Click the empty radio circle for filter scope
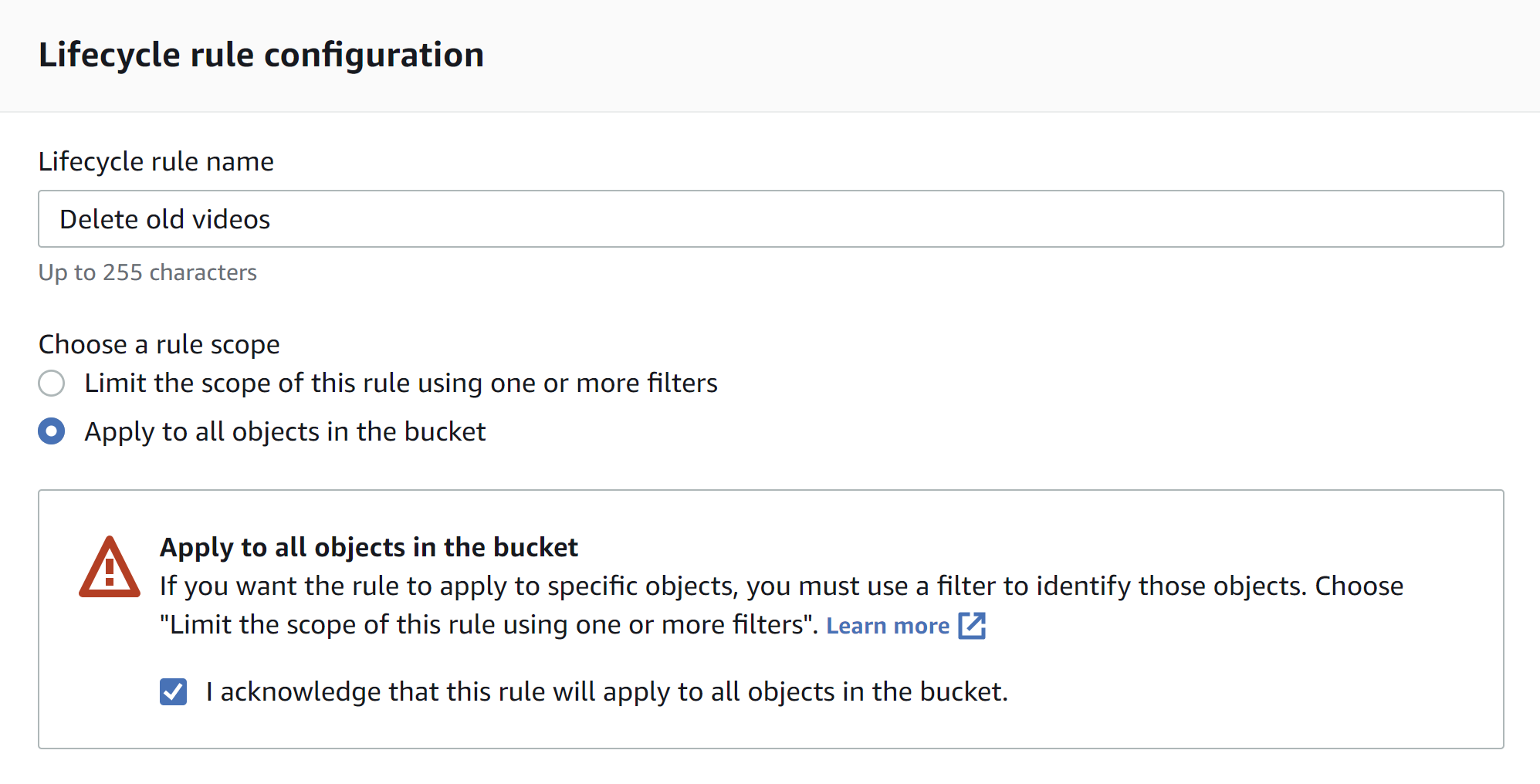The height and width of the screenshot is (784, 1540). 51,383
